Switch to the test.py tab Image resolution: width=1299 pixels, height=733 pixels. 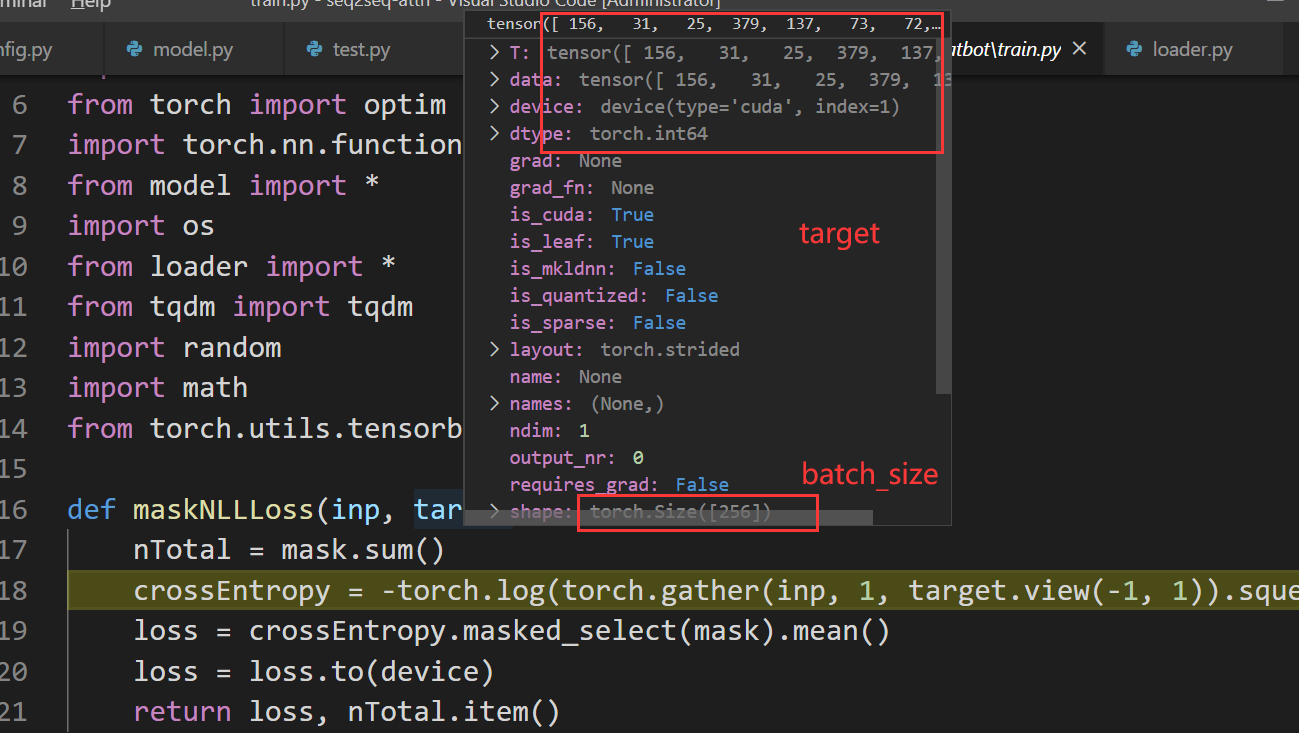361,49
